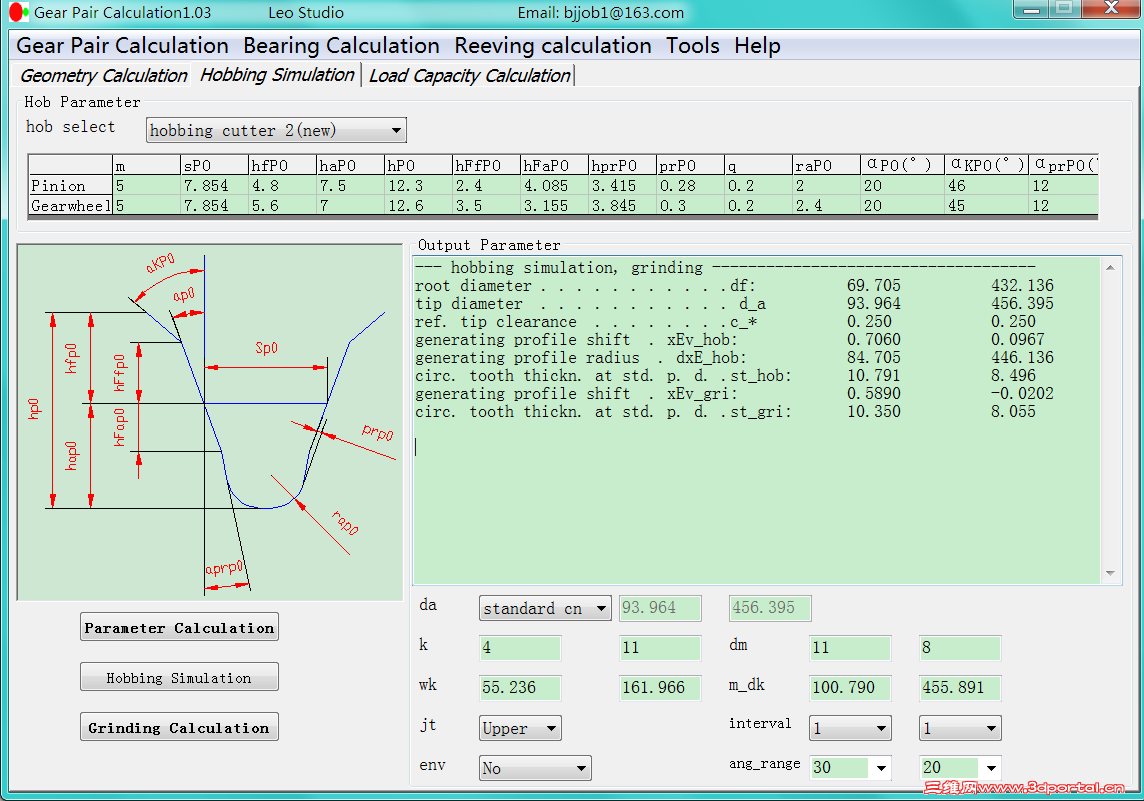Expand the second interval dropdown
Screen dimensions: 1144x801
[991, 728]
